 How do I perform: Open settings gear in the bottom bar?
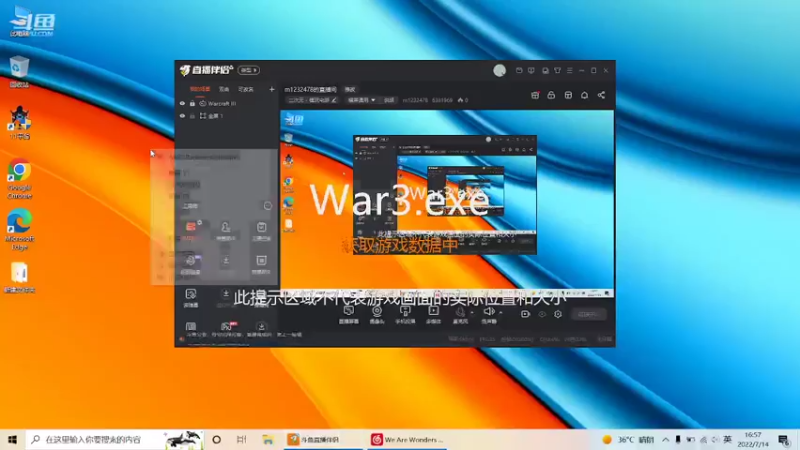click(558, 314)
